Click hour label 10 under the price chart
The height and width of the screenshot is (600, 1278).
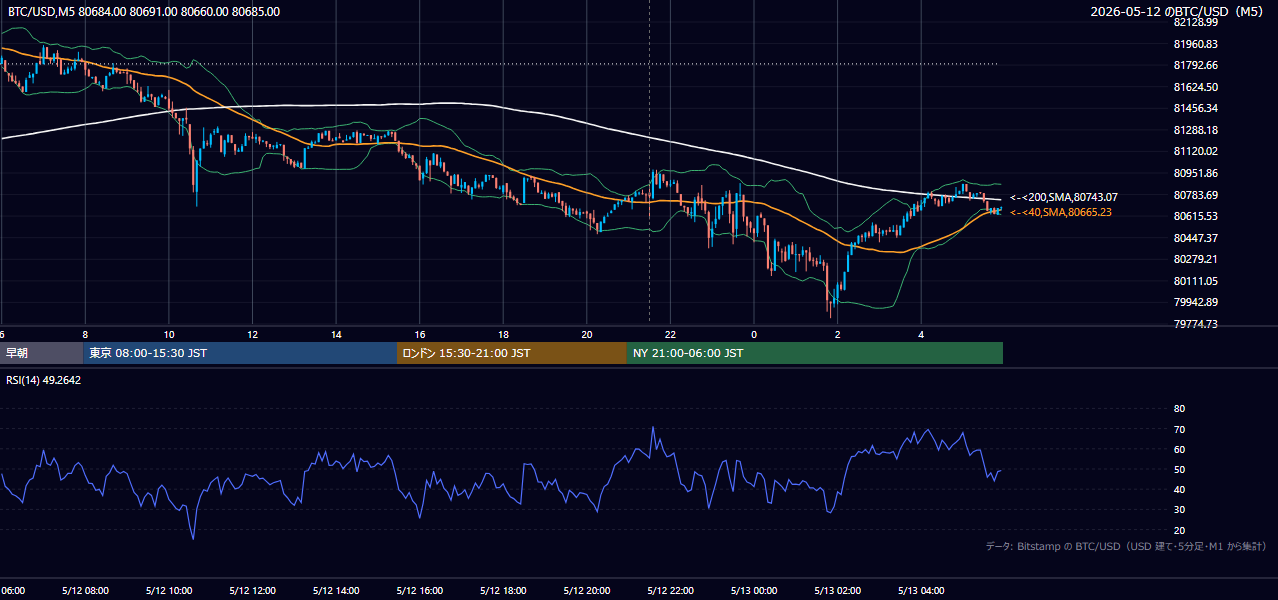pyautogui.click(x=169, y=335)
